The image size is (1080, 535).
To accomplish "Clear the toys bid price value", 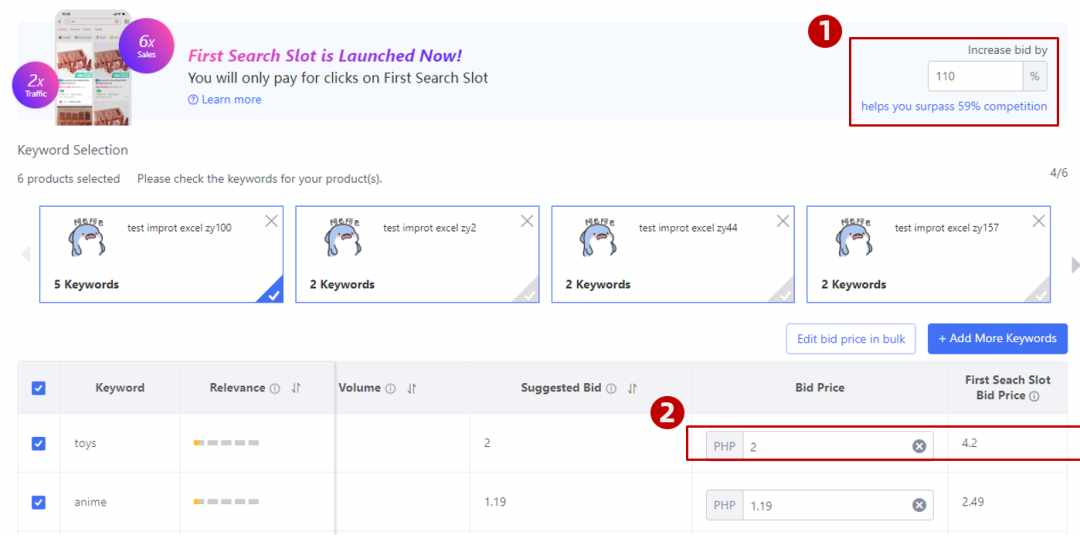I will pyautogui.click(x=919, y=446).
